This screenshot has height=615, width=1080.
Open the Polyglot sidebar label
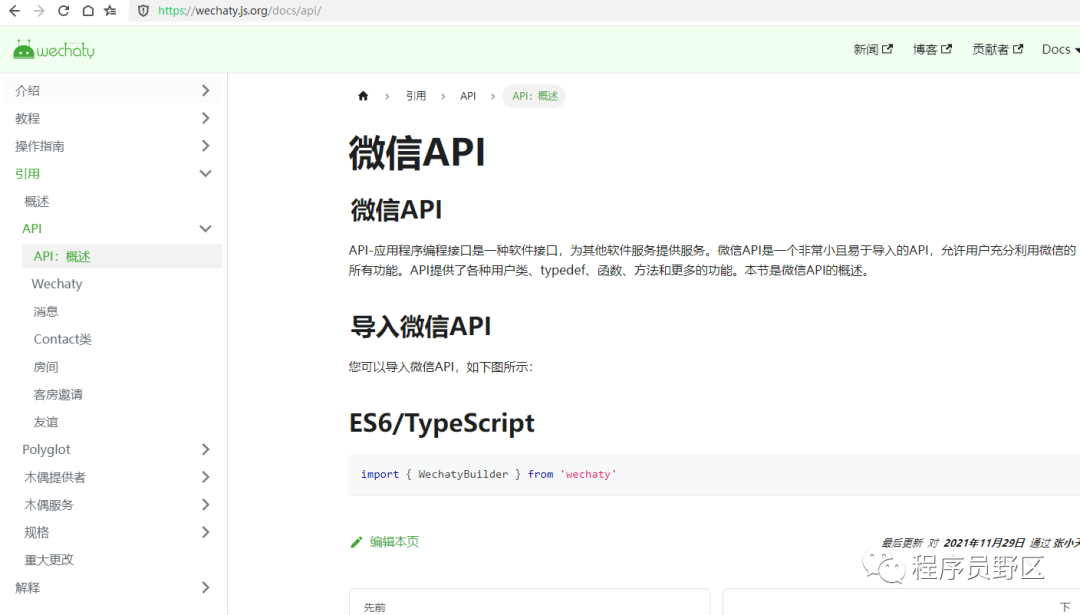coord(46,449)
